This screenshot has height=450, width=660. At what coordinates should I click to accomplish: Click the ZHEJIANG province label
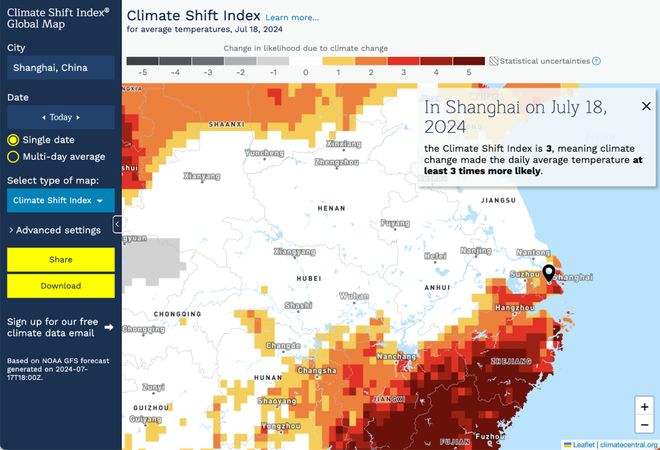(x=511, y=361)
